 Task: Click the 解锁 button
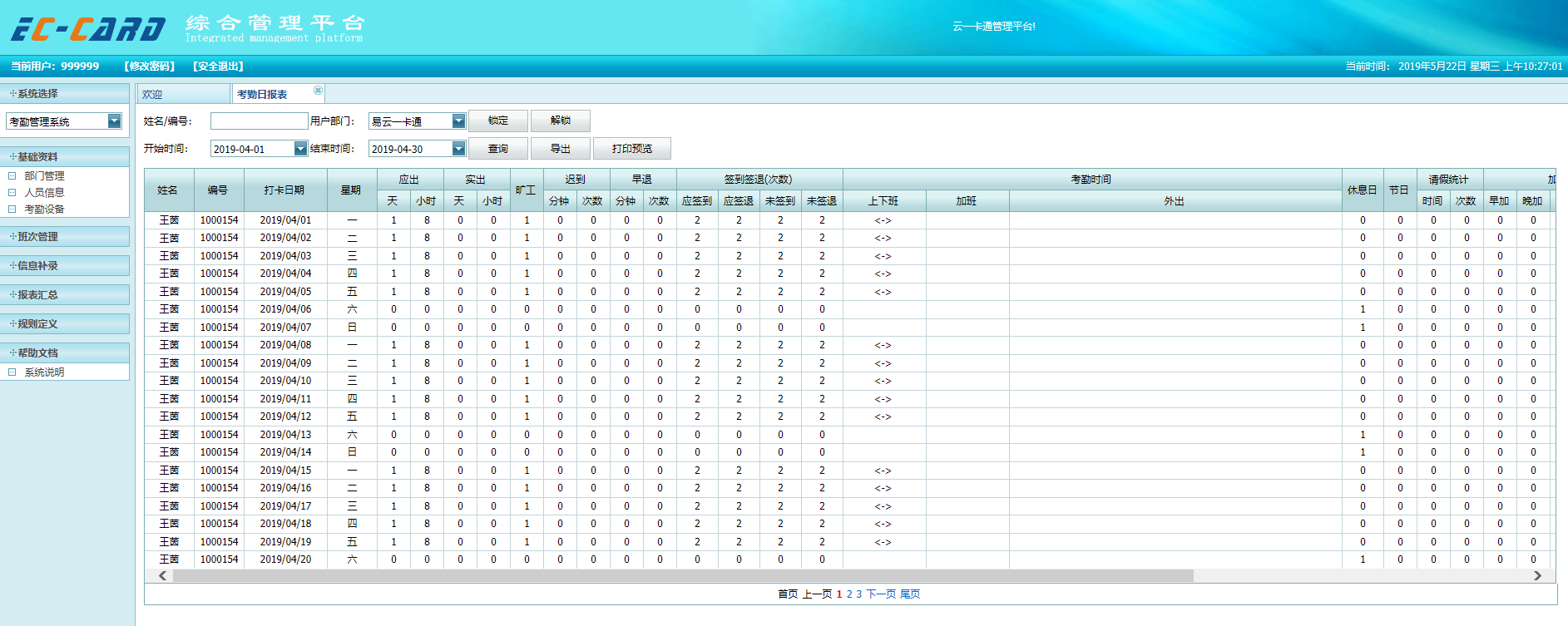tap(561, 121)
